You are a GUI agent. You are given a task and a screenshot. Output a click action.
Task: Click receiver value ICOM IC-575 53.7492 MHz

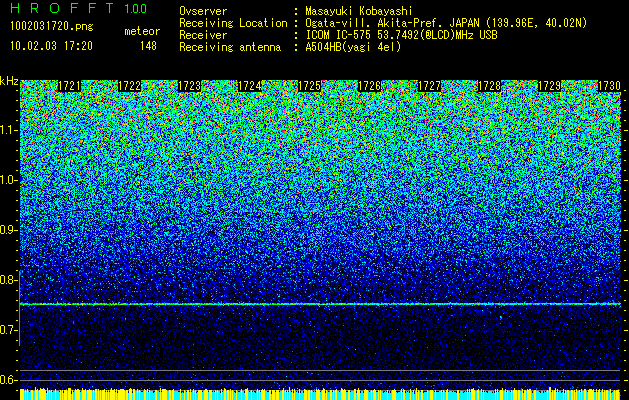pos(401,35)
